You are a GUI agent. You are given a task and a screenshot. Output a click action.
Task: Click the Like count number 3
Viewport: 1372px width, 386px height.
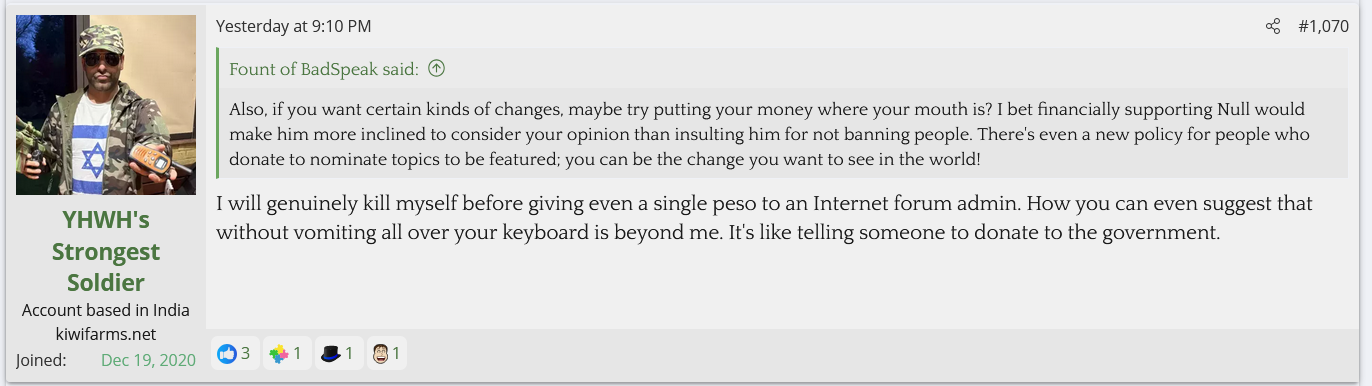pyautogui.click(x=246, y=353)
